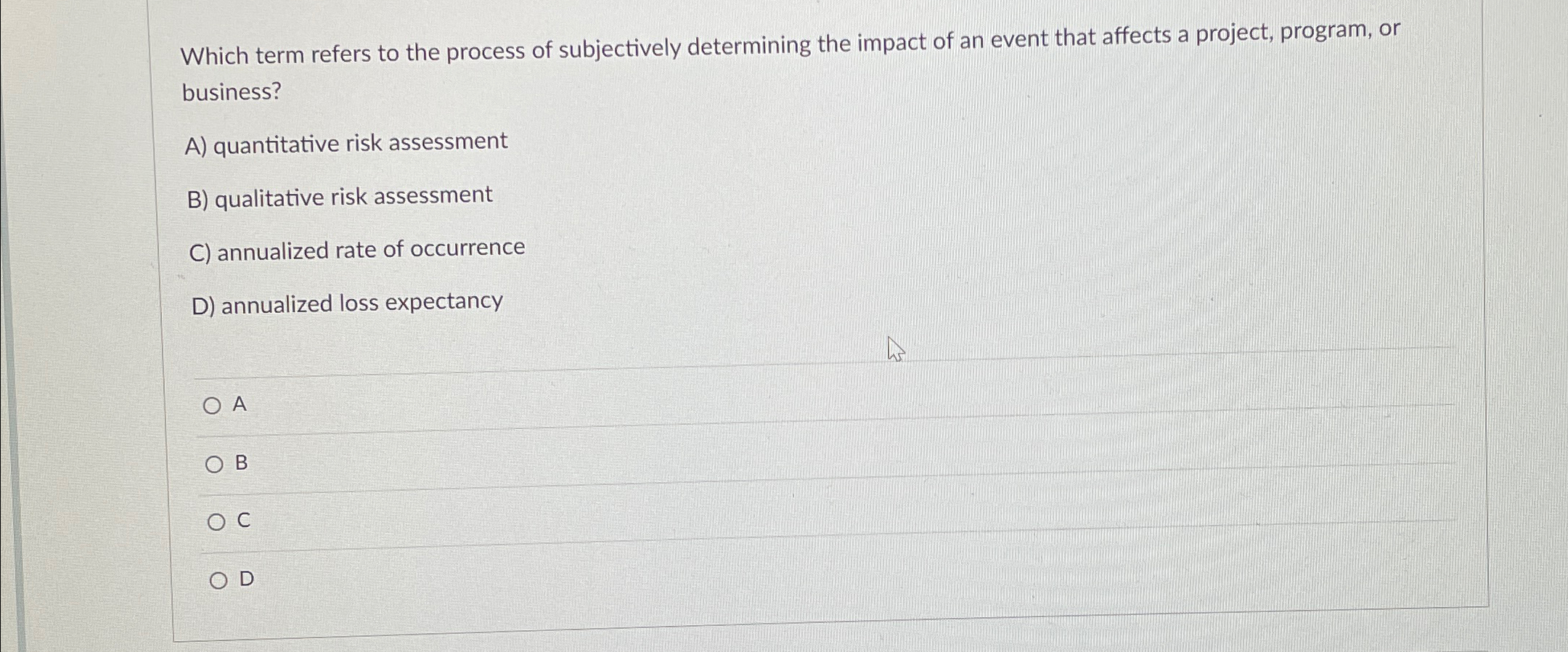
Task: Choose answer qualitative risk assessment
Action: pyautogui.click(x=214, y=464)
